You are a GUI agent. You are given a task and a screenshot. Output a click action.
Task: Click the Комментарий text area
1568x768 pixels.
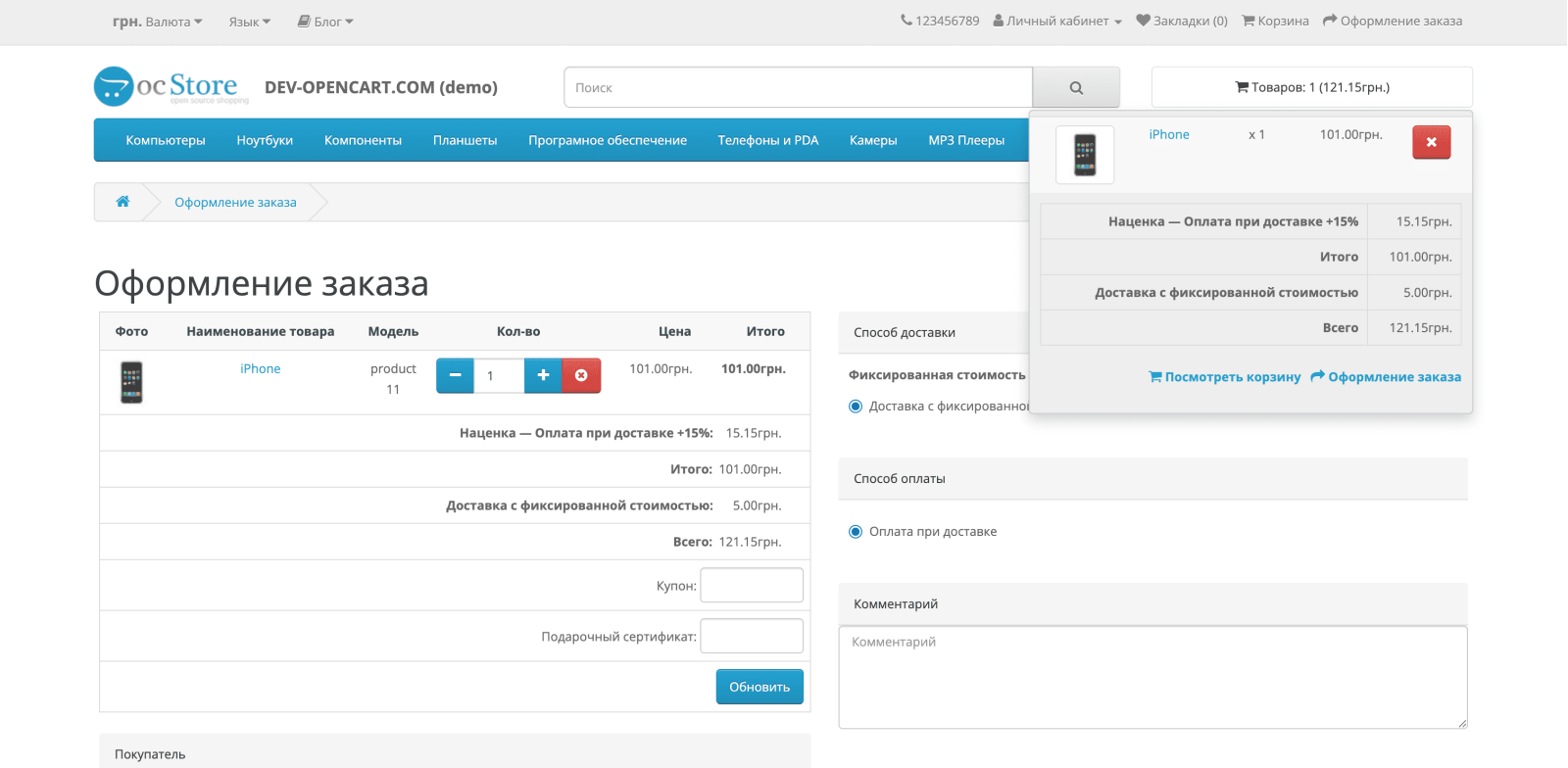coord(1153,677)
